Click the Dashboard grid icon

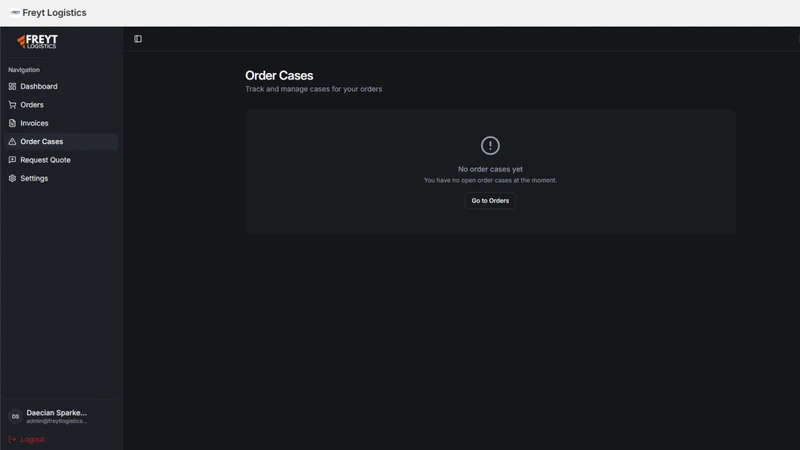(x=12, y=86)
